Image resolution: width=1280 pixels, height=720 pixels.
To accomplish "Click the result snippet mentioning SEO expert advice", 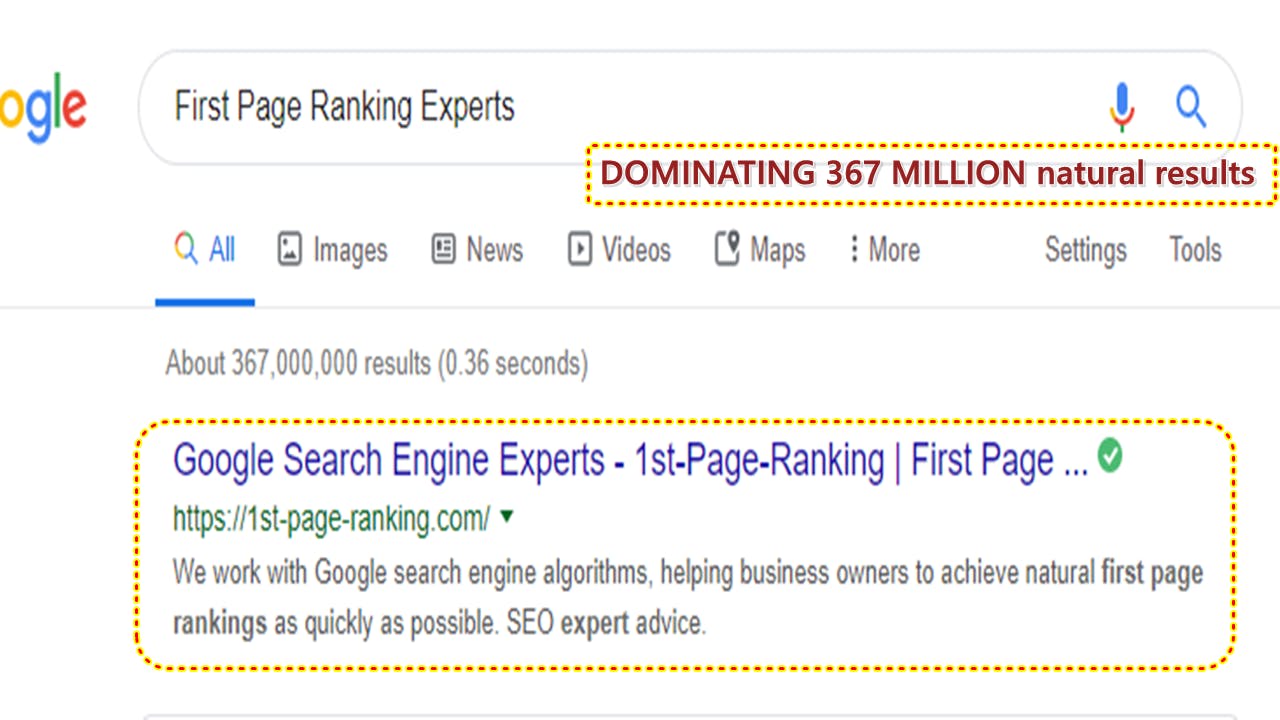I will pos(687,598).
